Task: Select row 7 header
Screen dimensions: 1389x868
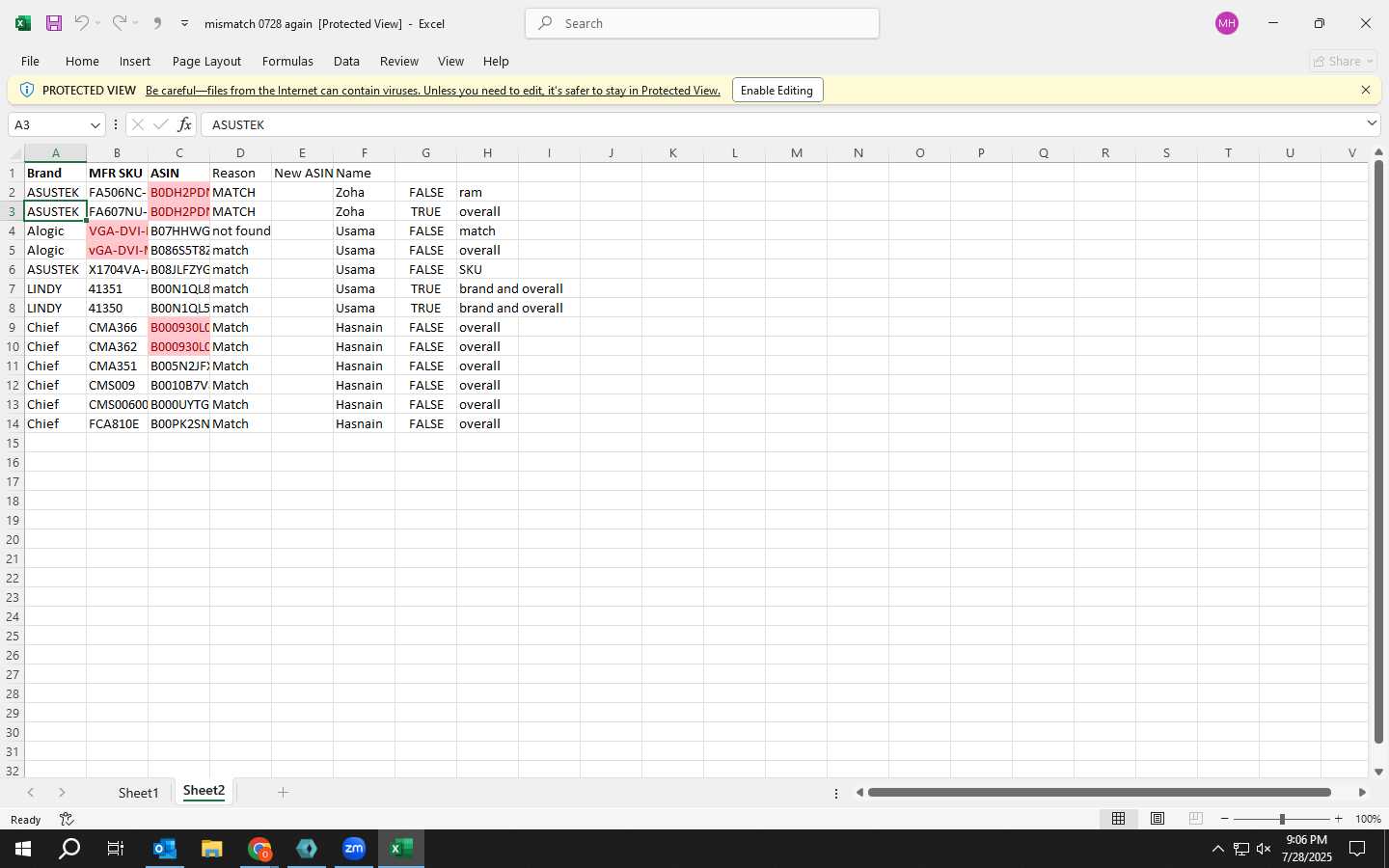Action: pyautogui.click(x=12, y=288)
